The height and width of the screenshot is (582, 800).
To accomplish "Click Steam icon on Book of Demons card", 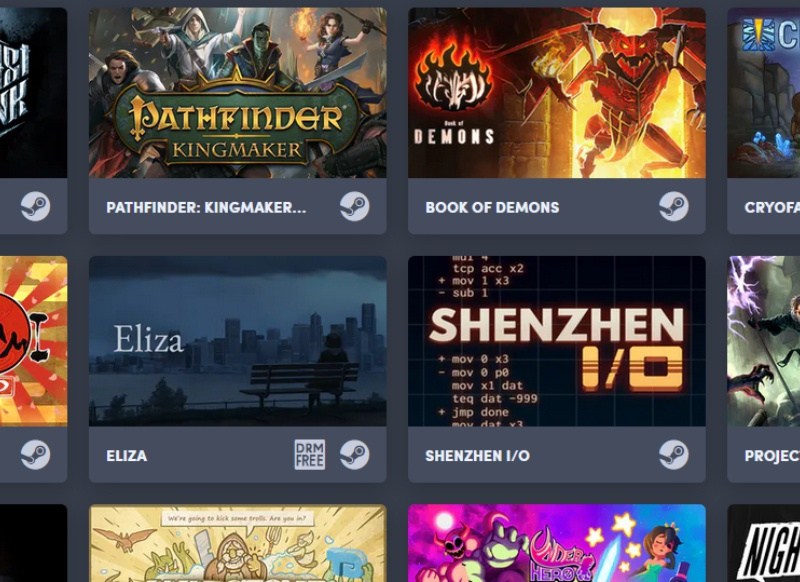I will pyautogui.click(x=673, y=207).
